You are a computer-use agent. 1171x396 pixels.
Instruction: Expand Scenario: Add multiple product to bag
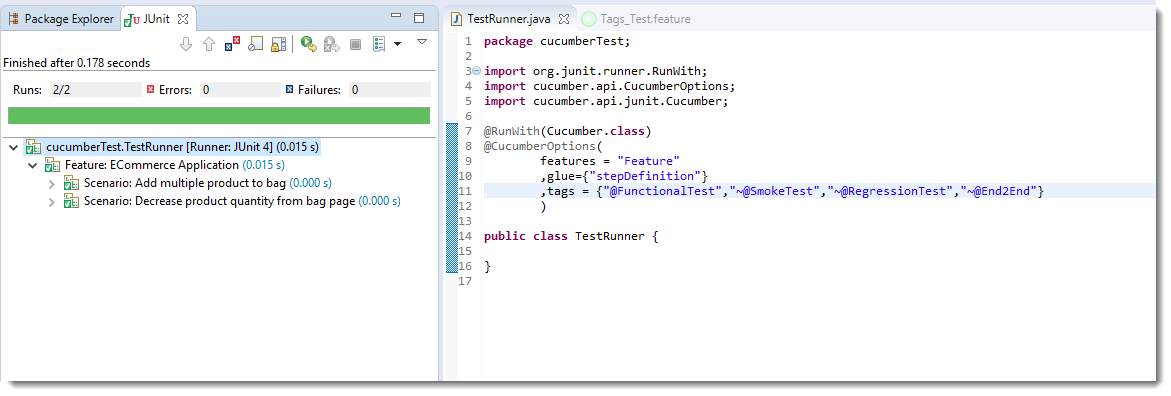pos(52,183)
